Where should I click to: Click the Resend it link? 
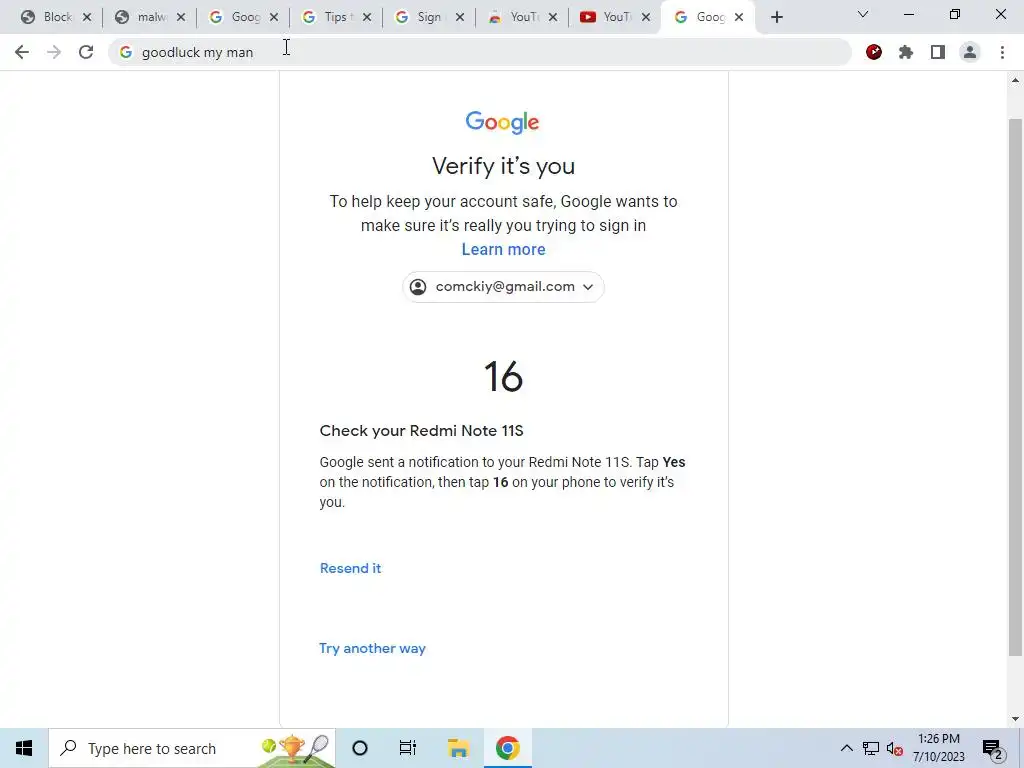[x=351, y=568]
